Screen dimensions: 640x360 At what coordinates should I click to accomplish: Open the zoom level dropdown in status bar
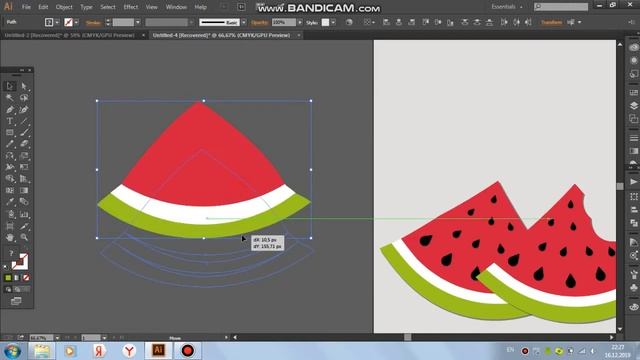point(57,338)
